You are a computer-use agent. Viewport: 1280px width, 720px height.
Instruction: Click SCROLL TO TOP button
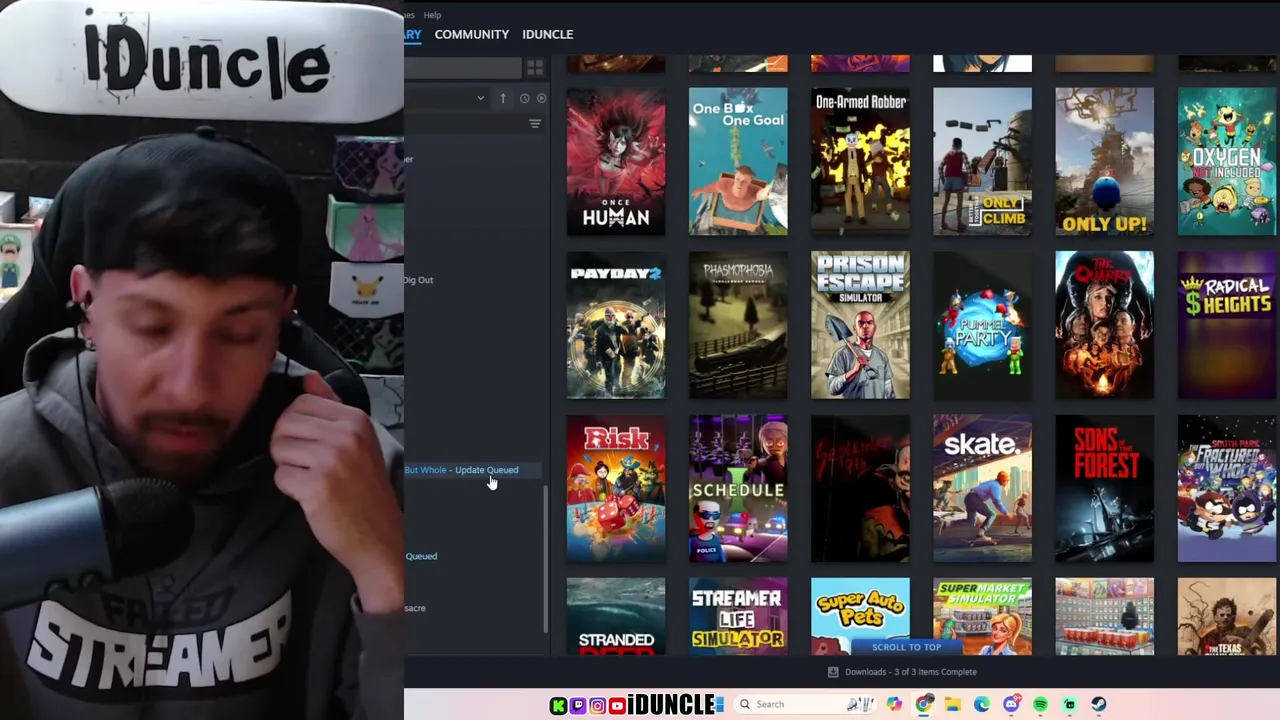pos(906,647)
